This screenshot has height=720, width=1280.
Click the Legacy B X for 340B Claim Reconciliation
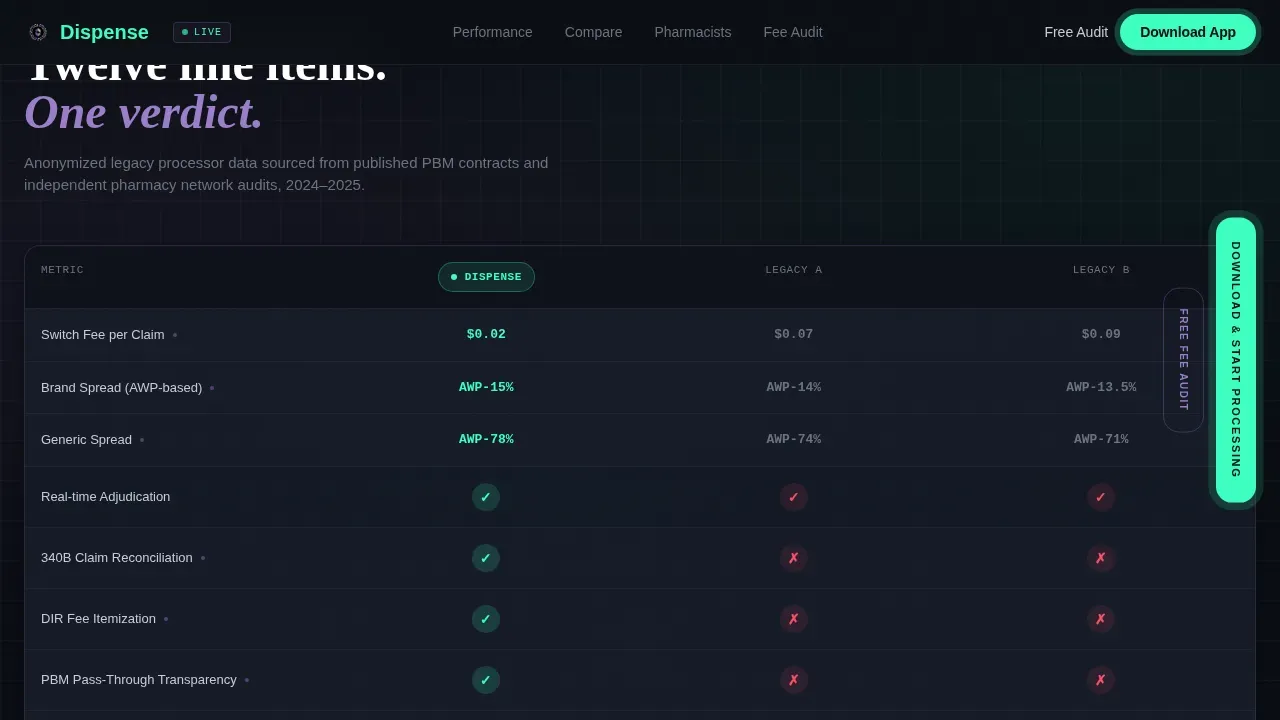tap(1101, 558)
